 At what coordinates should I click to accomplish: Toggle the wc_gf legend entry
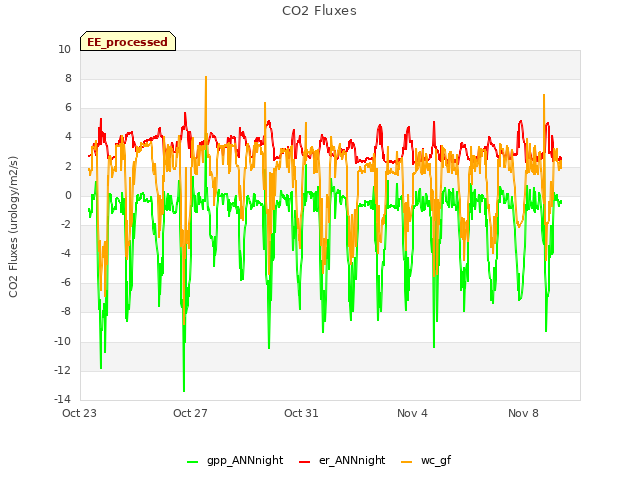(426, 460)
